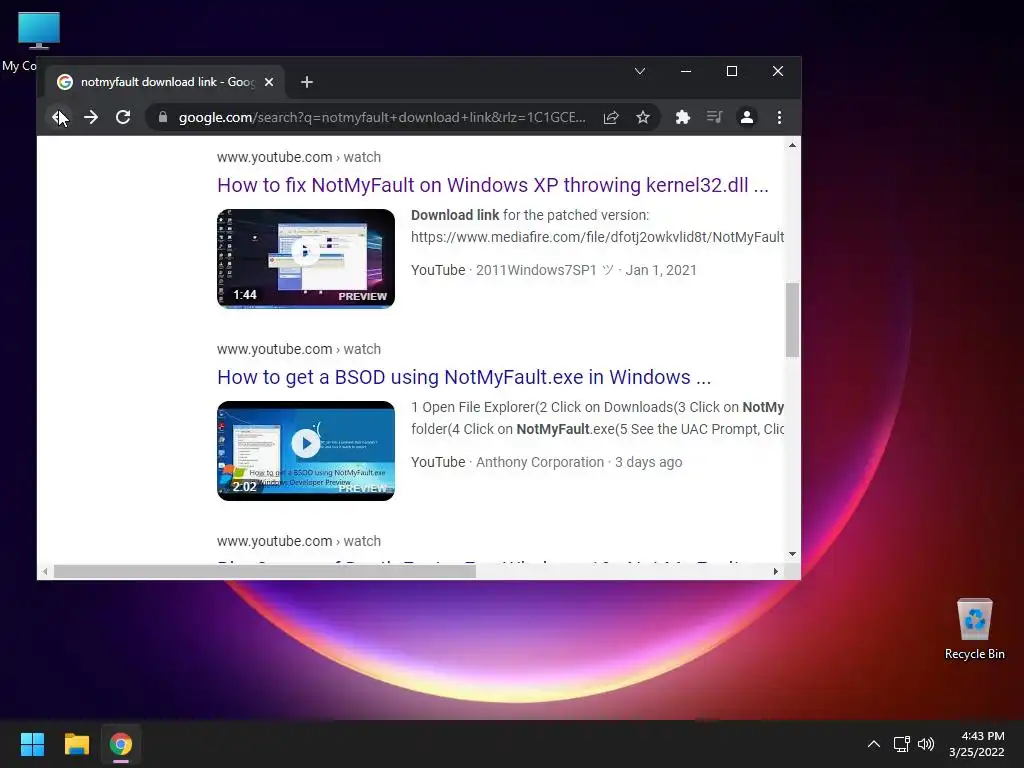Click the Chrome taskbar icon
The height and width of the screenshot is (768, 1024).
pos(121,744)
